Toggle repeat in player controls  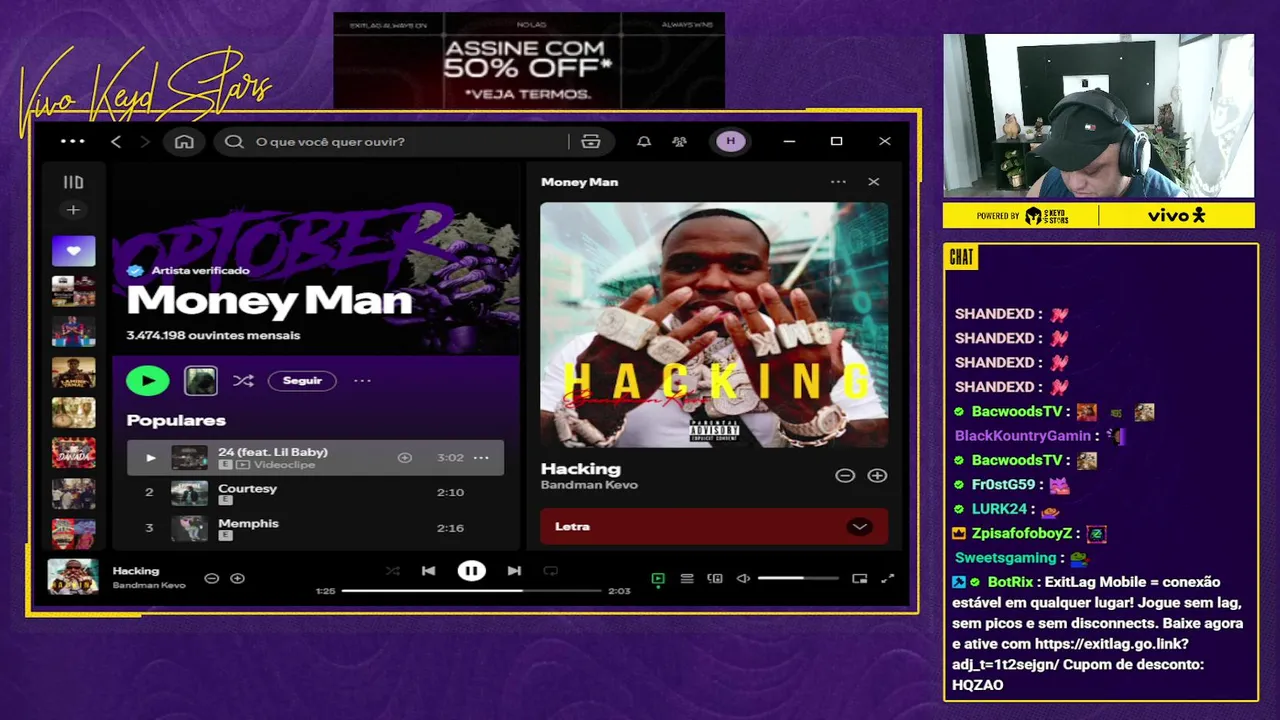[550, 571]
